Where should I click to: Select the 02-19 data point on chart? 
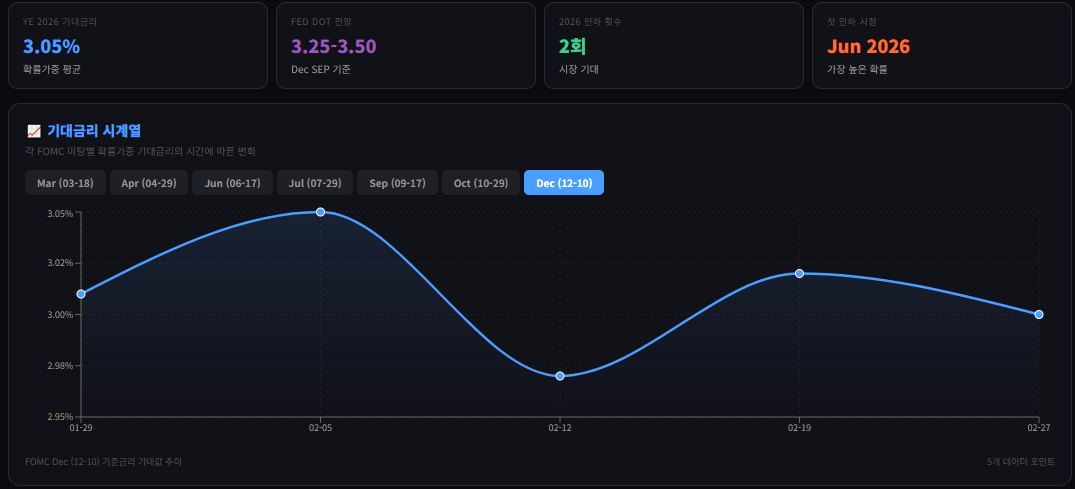(799, 273)
